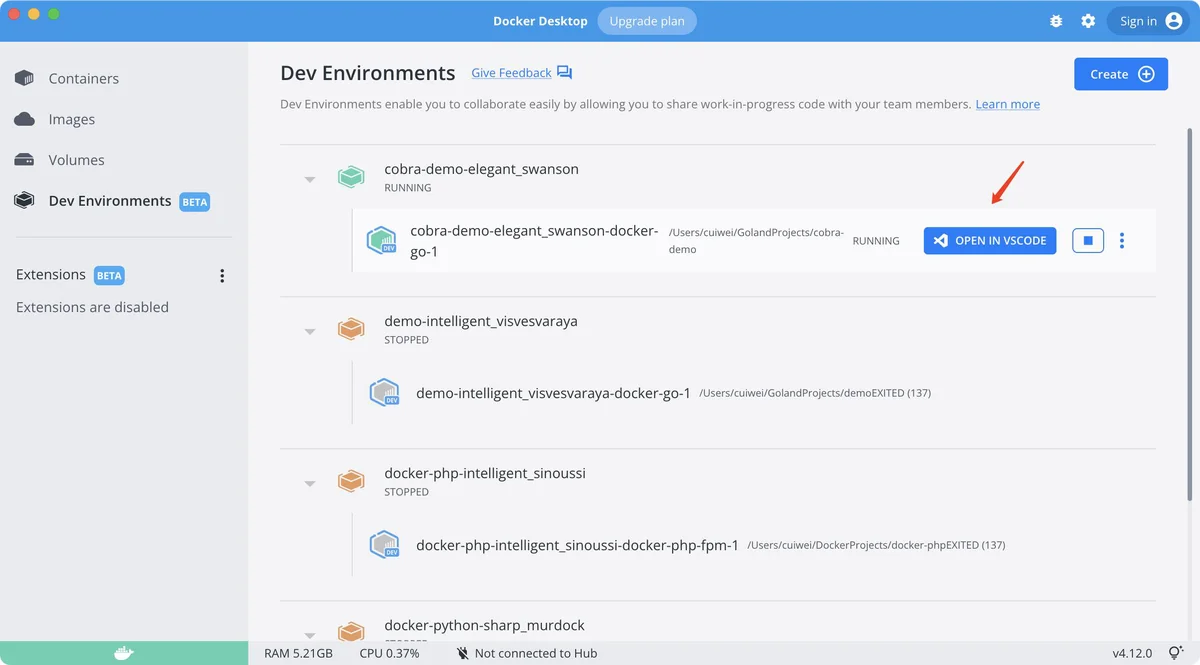Click the RAM 5.21GB status entry
1200x665 pixels.
pos(299,653)
